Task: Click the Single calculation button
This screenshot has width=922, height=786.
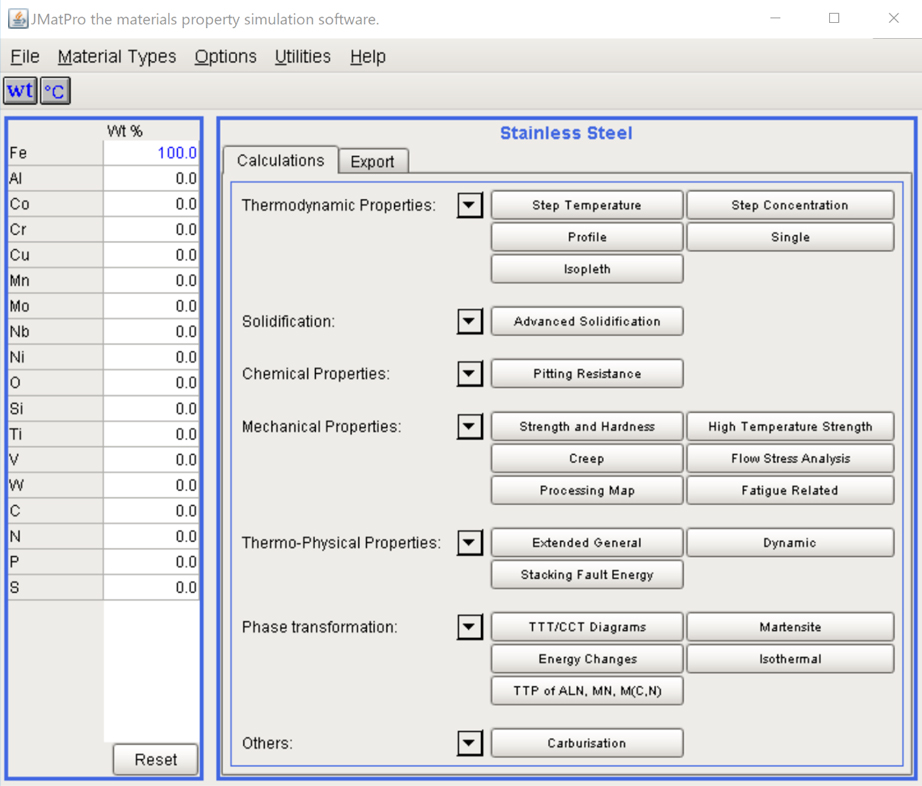Action: (x=790, y=237)
